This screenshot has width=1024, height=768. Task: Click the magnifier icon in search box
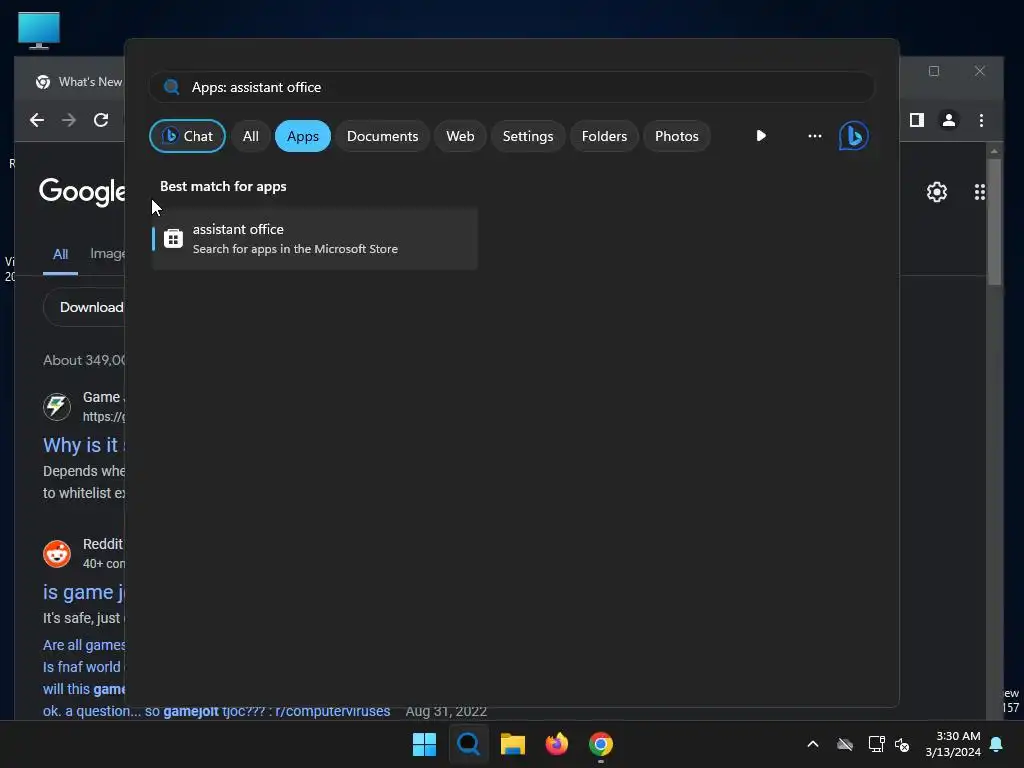pos(172,87)
